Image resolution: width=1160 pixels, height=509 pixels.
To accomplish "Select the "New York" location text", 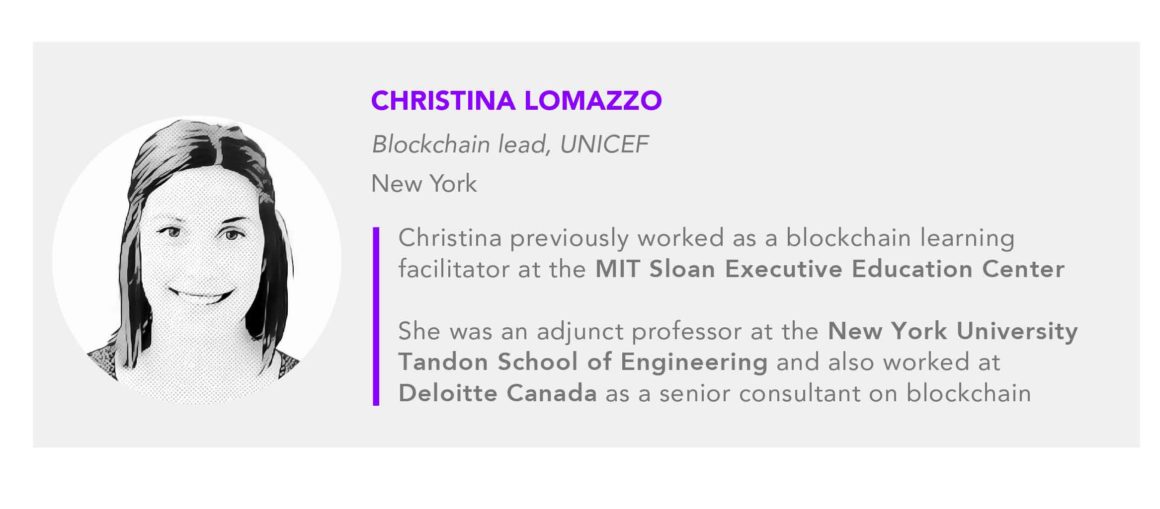I will [424, 183].
